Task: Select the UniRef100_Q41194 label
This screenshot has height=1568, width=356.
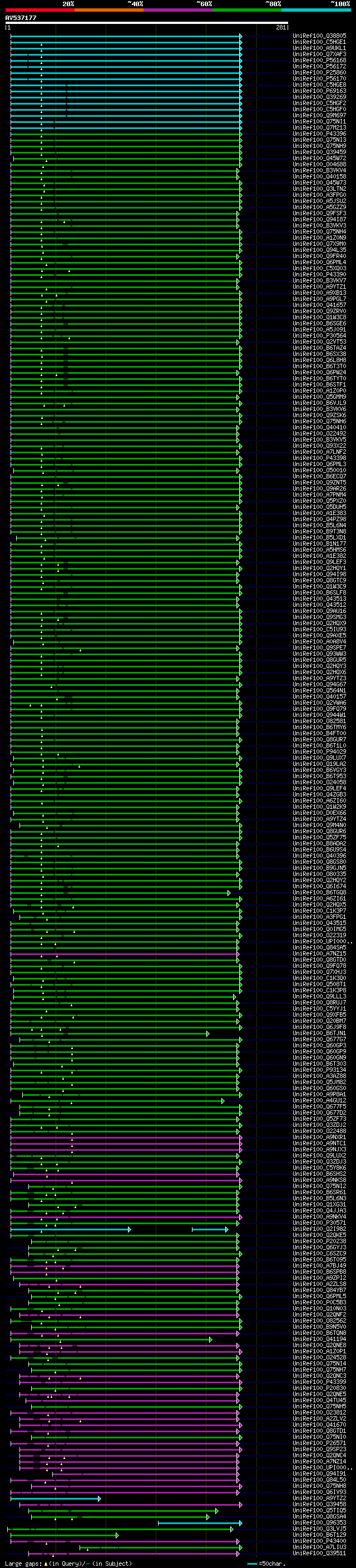Action: coord(319,1341)
